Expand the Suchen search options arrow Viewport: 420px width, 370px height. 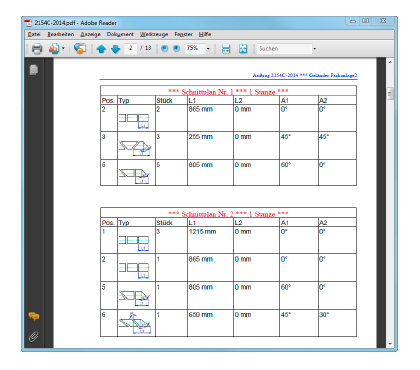coord(314,49)
